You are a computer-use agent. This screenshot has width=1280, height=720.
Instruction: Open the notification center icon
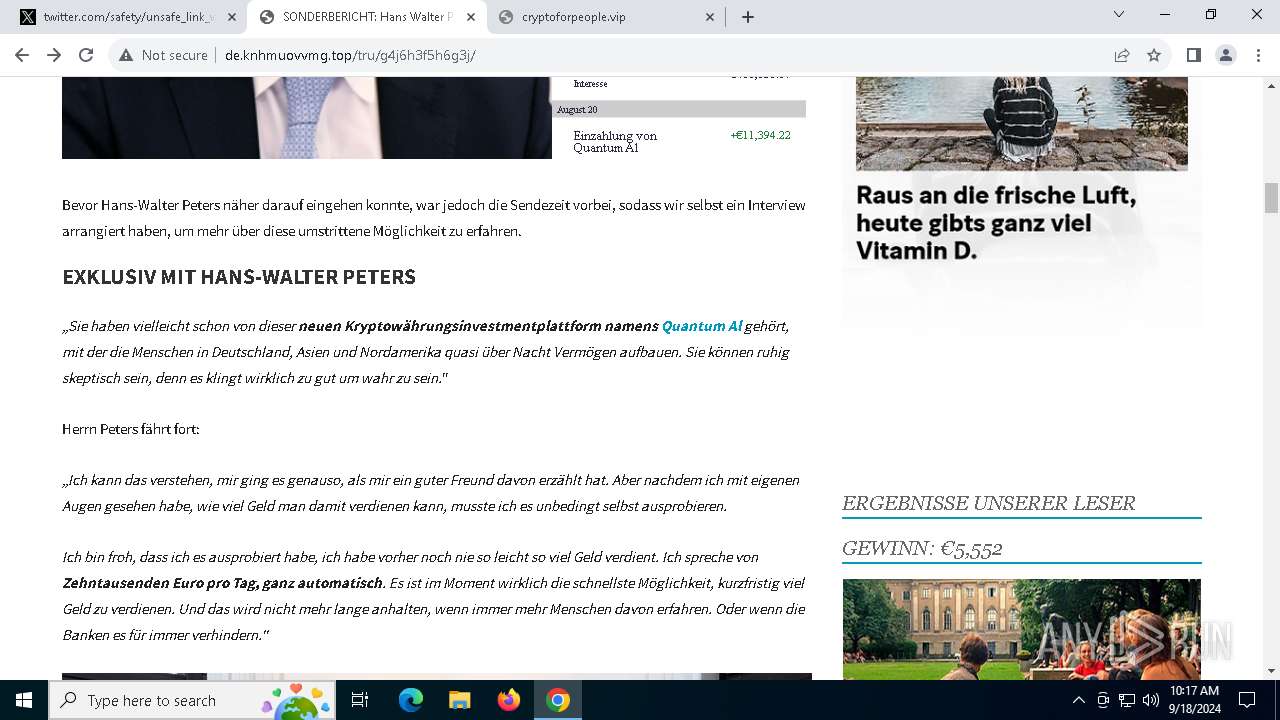point(1247,700)
